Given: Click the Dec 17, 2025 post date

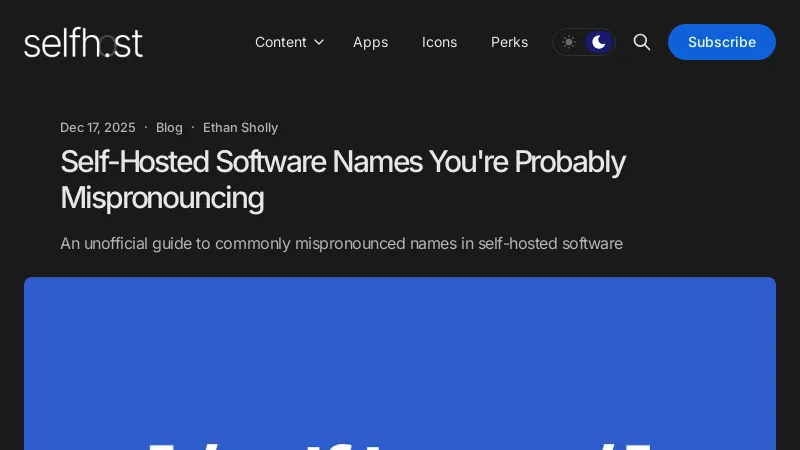Looking at the screenshot, I should [x=97, y=127].
